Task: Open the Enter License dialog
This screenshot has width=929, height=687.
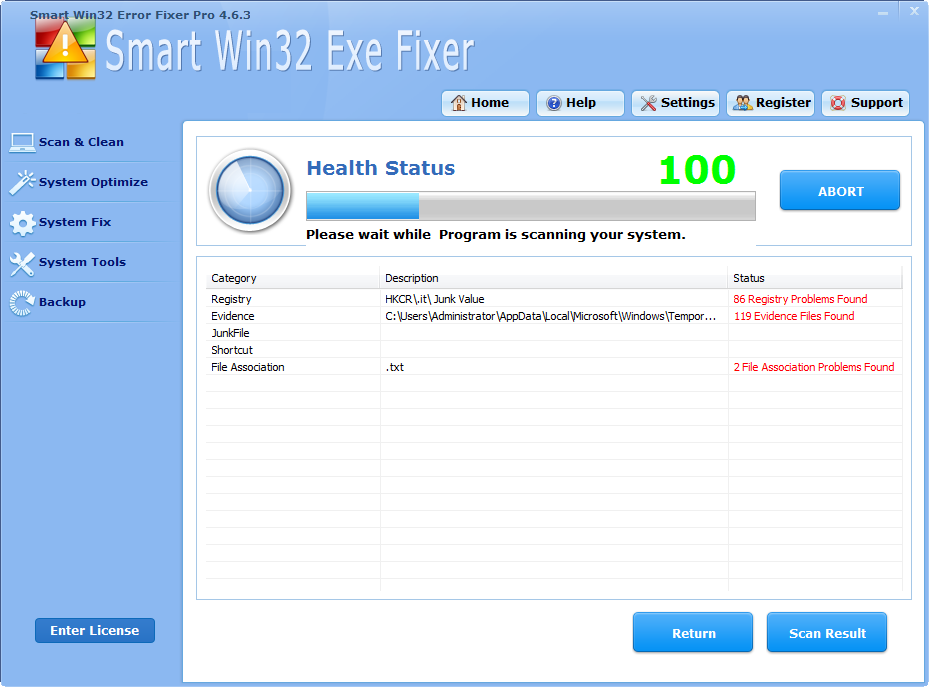Action: tap(94, 630)
